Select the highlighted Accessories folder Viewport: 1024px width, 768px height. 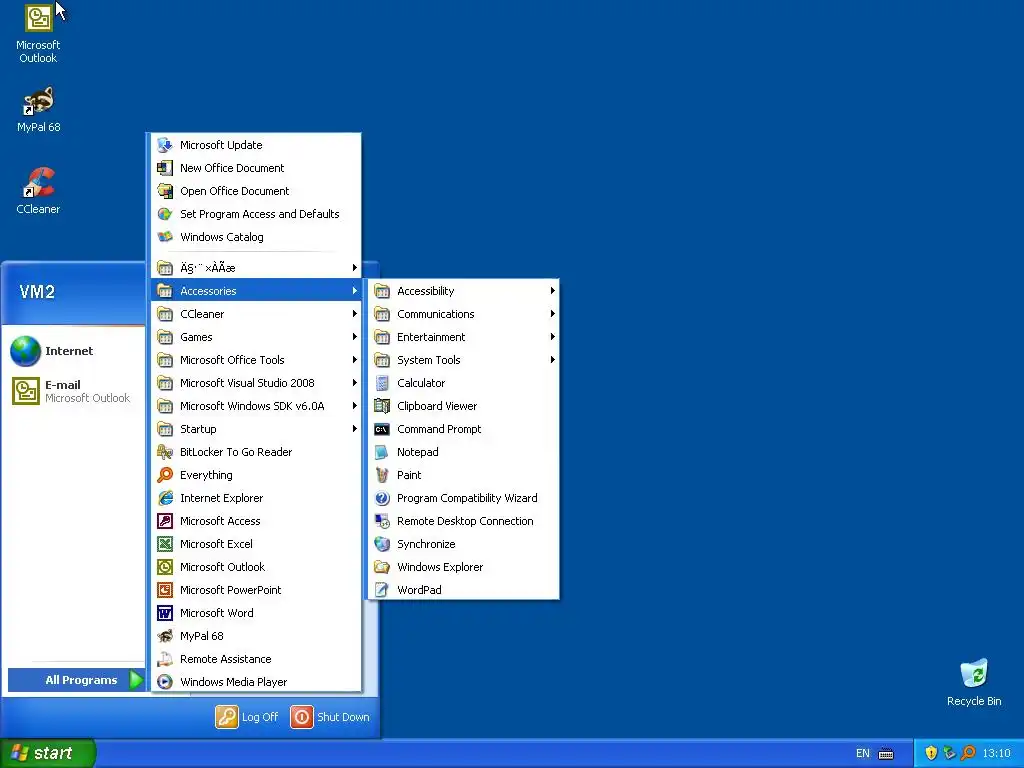pyautogui.click(x=256, y=291)
